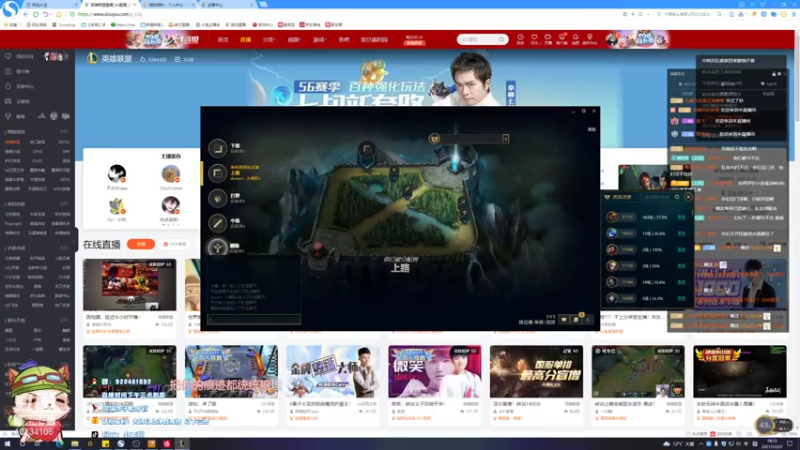Open the top-left recommended streamer avatar
The image size is (800, 450).
(117, 174)
